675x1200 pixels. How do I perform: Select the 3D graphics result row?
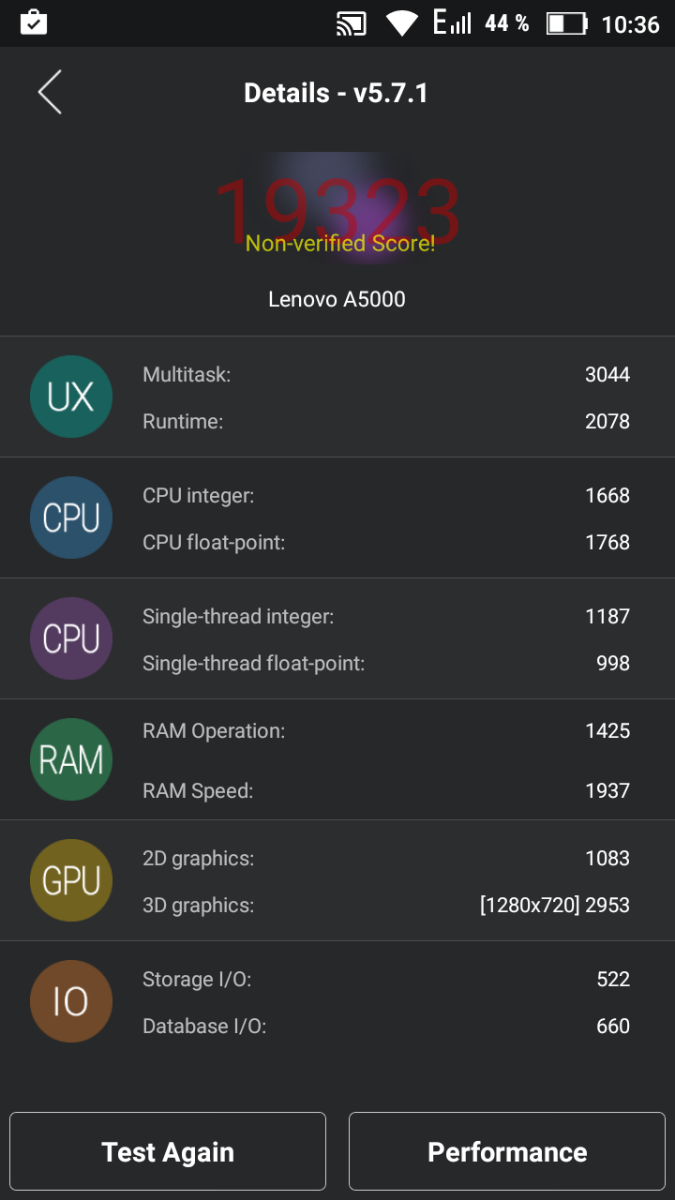[x=386, y=905]
